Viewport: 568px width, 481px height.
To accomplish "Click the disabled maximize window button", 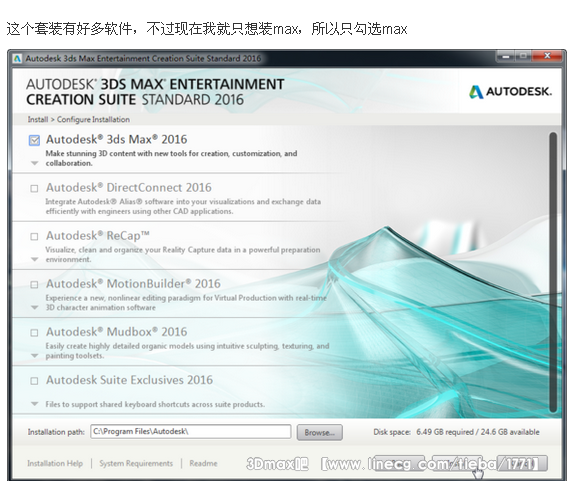I will coord(523,56).
